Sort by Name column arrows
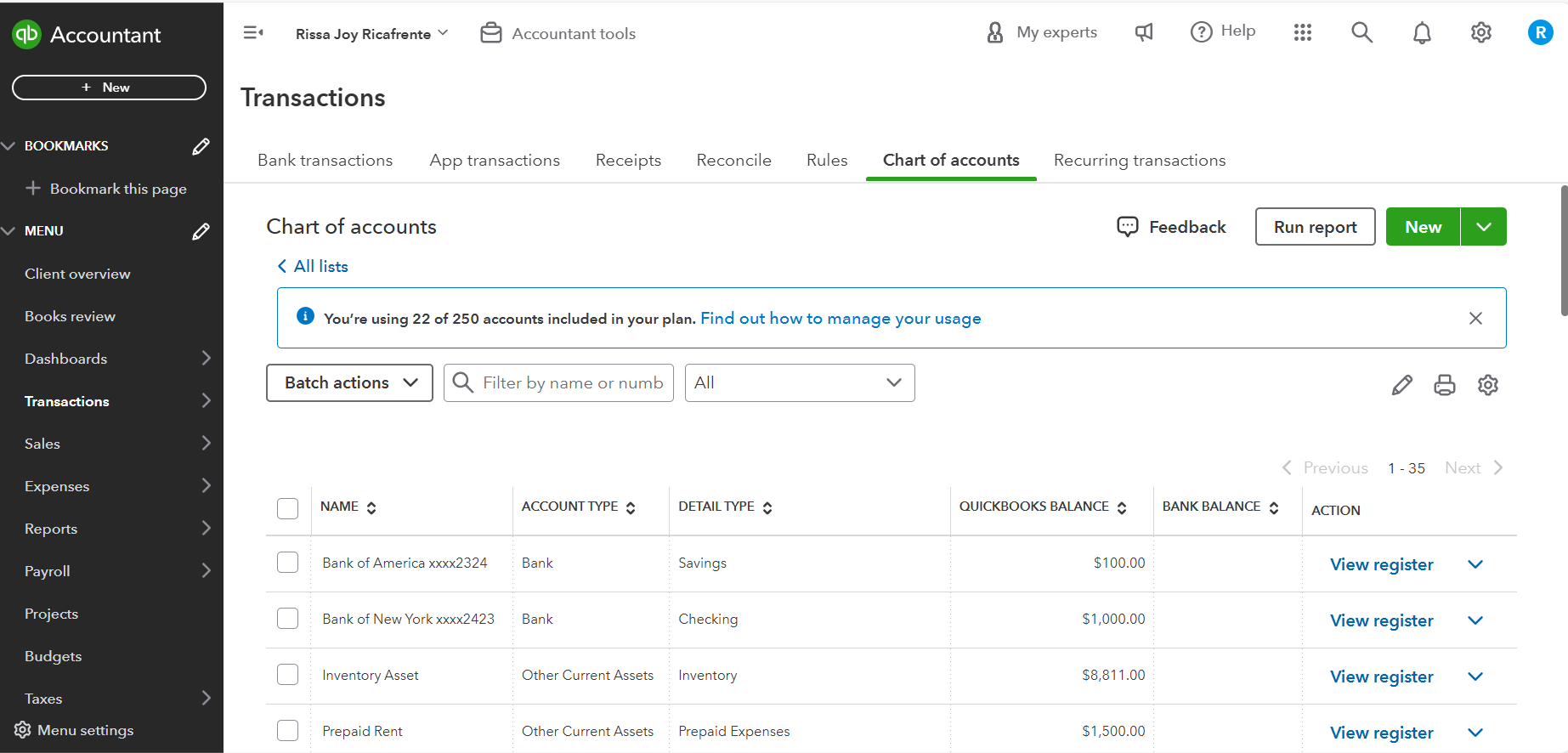This screenshot has width=1568, height=753. (x=371, y=507)
